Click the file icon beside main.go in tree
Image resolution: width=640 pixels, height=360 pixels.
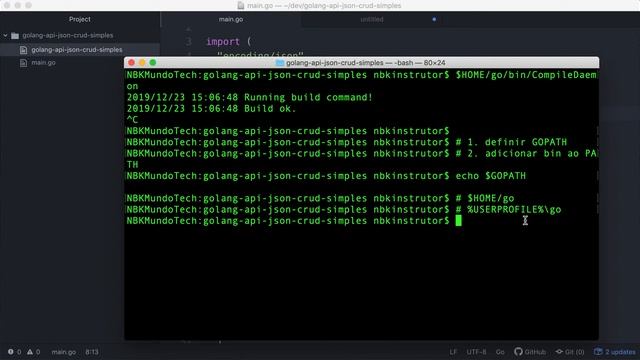[23, 63]
